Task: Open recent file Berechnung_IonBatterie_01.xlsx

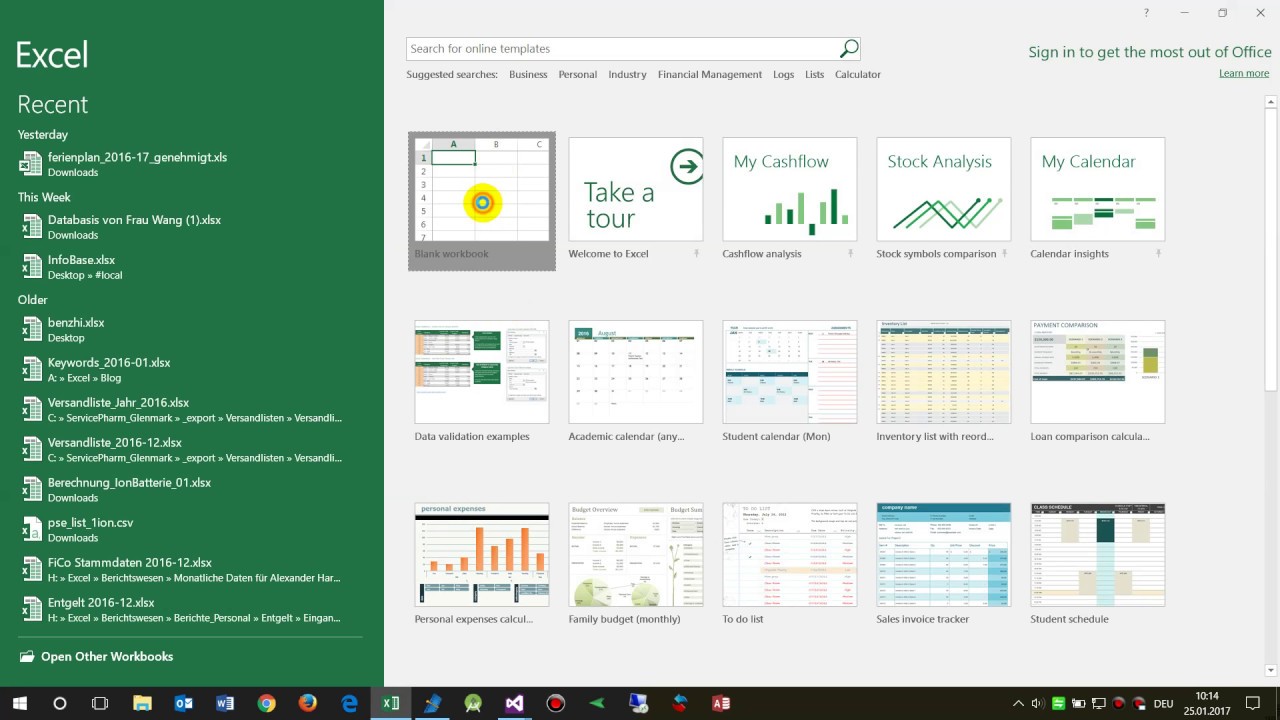Action: pyautogui.click(x=190, y=490)
